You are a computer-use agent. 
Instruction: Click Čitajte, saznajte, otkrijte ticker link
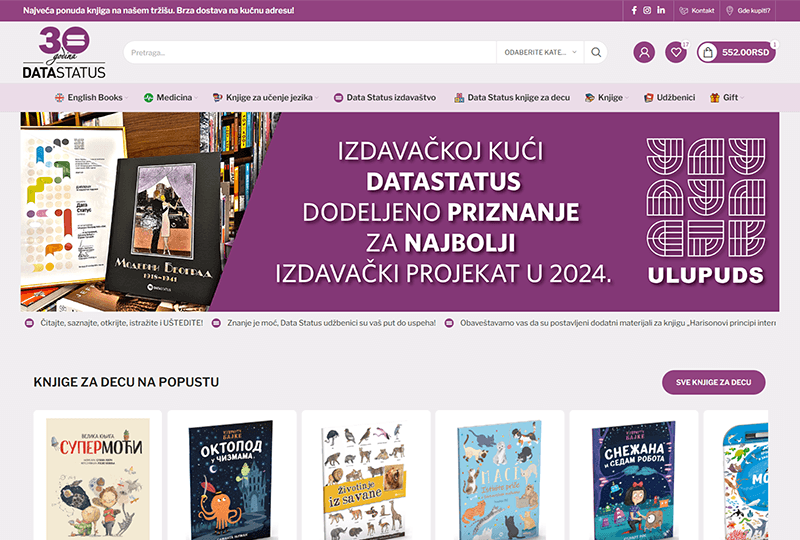pos(121,323)
